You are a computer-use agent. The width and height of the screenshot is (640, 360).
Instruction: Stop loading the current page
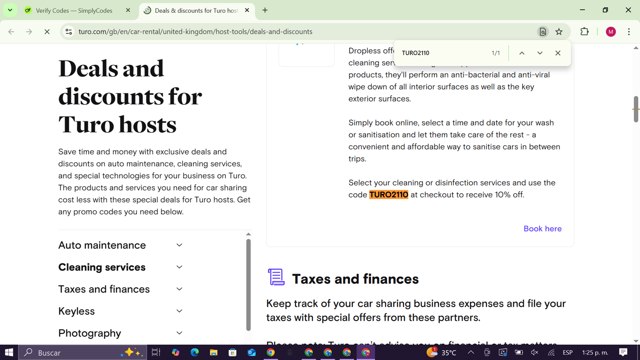(x=47, y=31)
